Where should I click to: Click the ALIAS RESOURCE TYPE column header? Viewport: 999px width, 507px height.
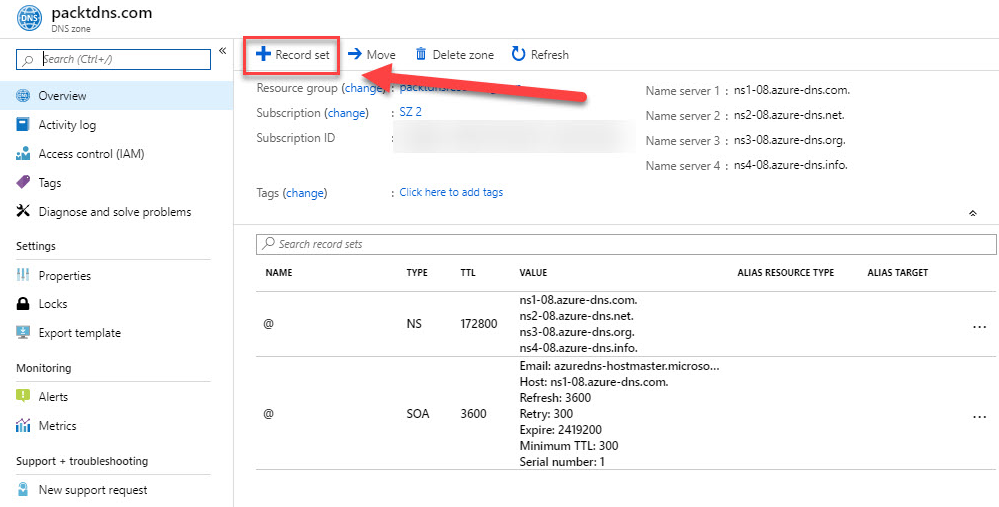click(x=786, y=273)
